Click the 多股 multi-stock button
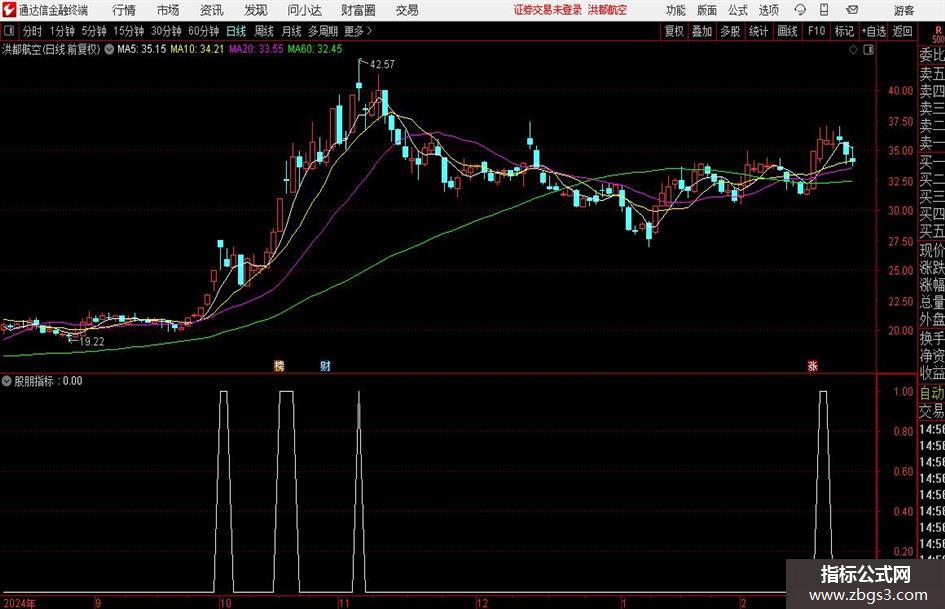945x609 pixels. (x=730, y=31)
